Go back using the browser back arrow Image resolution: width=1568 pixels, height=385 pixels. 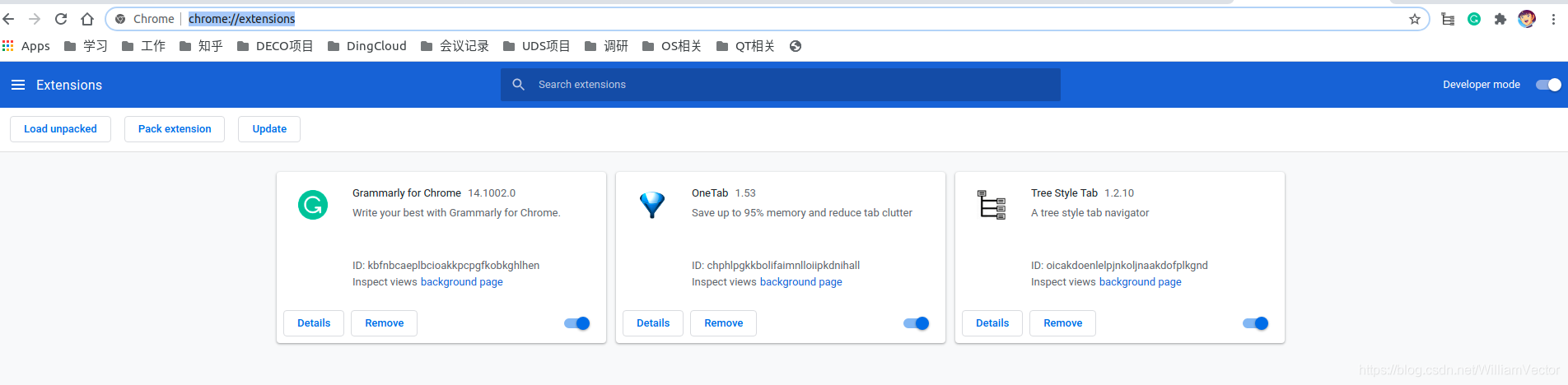(x=9, y=19)
